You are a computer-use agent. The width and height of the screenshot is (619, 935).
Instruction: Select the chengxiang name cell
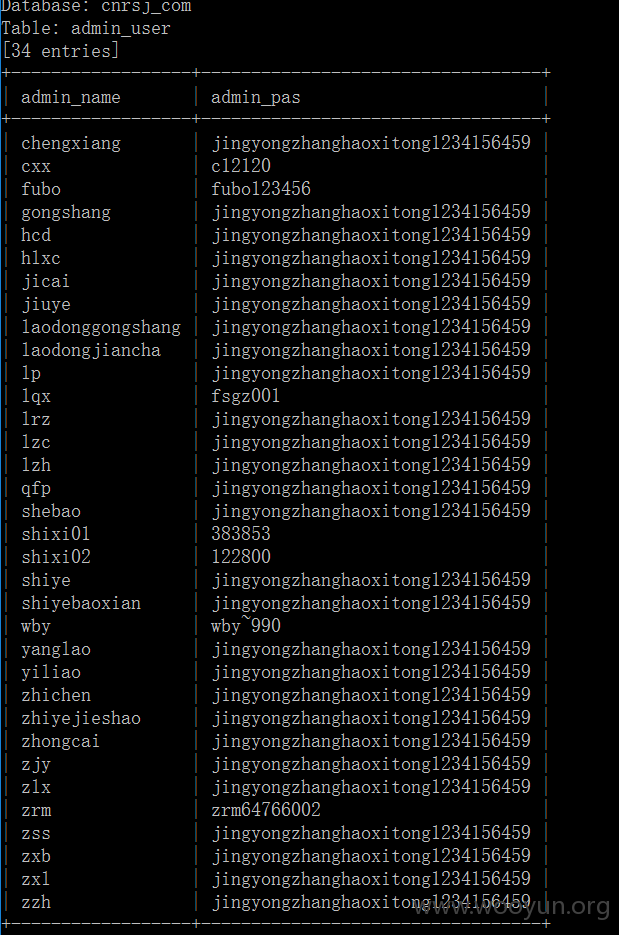(71, 144)
